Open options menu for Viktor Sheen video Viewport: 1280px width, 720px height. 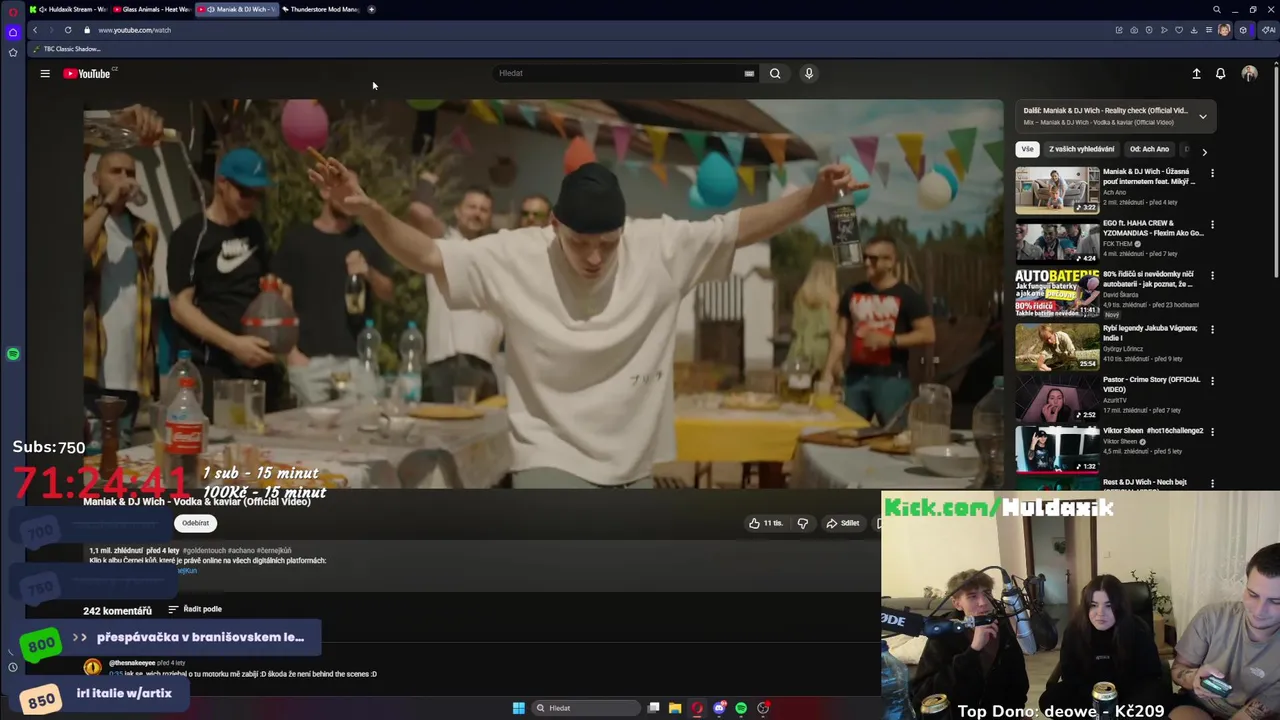1213,432
